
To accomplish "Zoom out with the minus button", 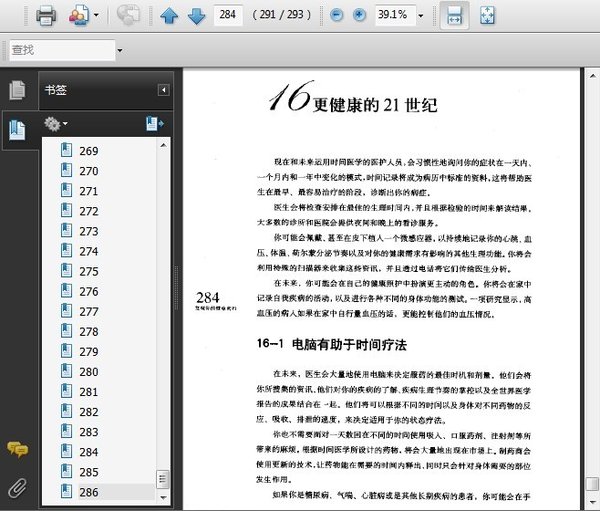I will coord(336,15).
